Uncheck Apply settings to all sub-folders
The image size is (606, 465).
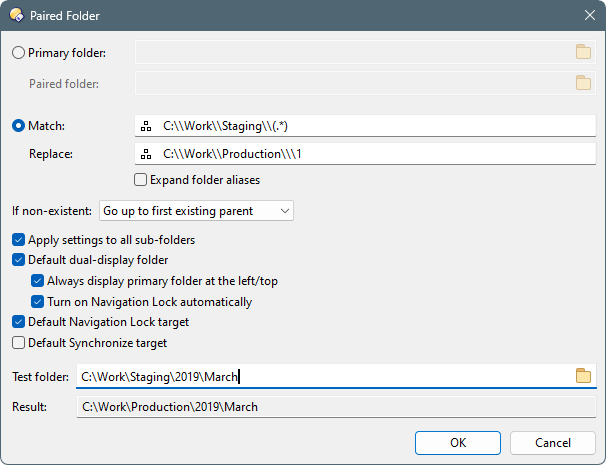(19, 240)
